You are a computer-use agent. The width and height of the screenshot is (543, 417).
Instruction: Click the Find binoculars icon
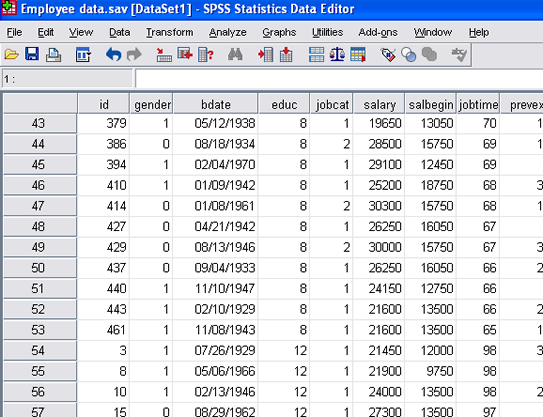[x=235, y=55]
